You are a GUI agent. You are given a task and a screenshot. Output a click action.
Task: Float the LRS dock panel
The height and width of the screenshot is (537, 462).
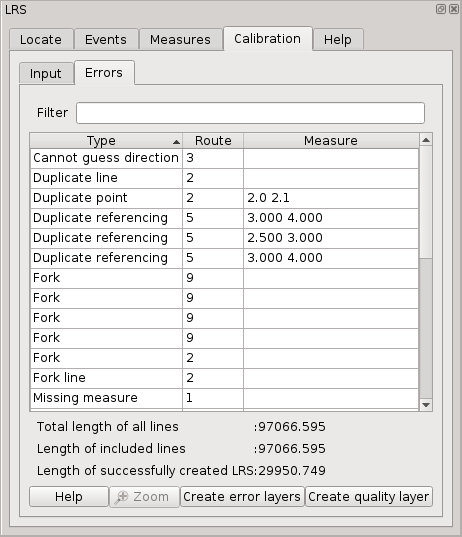(441, 9)
